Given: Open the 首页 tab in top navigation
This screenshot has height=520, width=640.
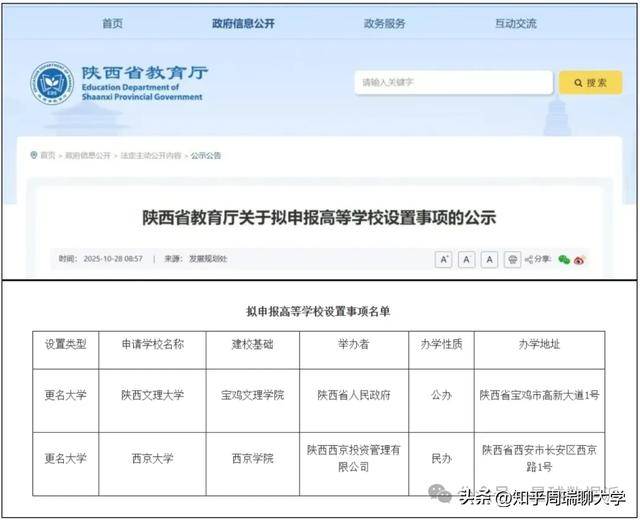Looking at the screenshot, I should coord(113,23).
